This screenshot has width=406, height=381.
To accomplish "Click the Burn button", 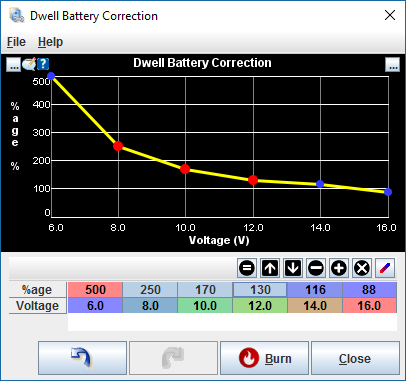I will coord(265,358).
